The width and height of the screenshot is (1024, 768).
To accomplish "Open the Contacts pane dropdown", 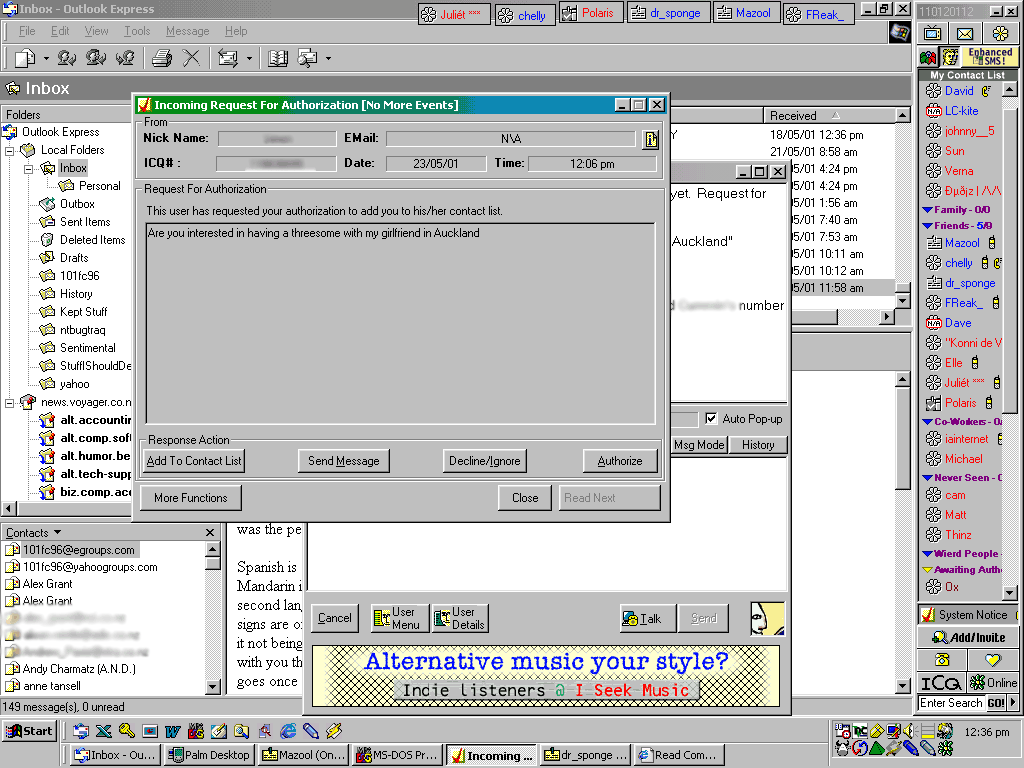I will (x=57, y=532).
